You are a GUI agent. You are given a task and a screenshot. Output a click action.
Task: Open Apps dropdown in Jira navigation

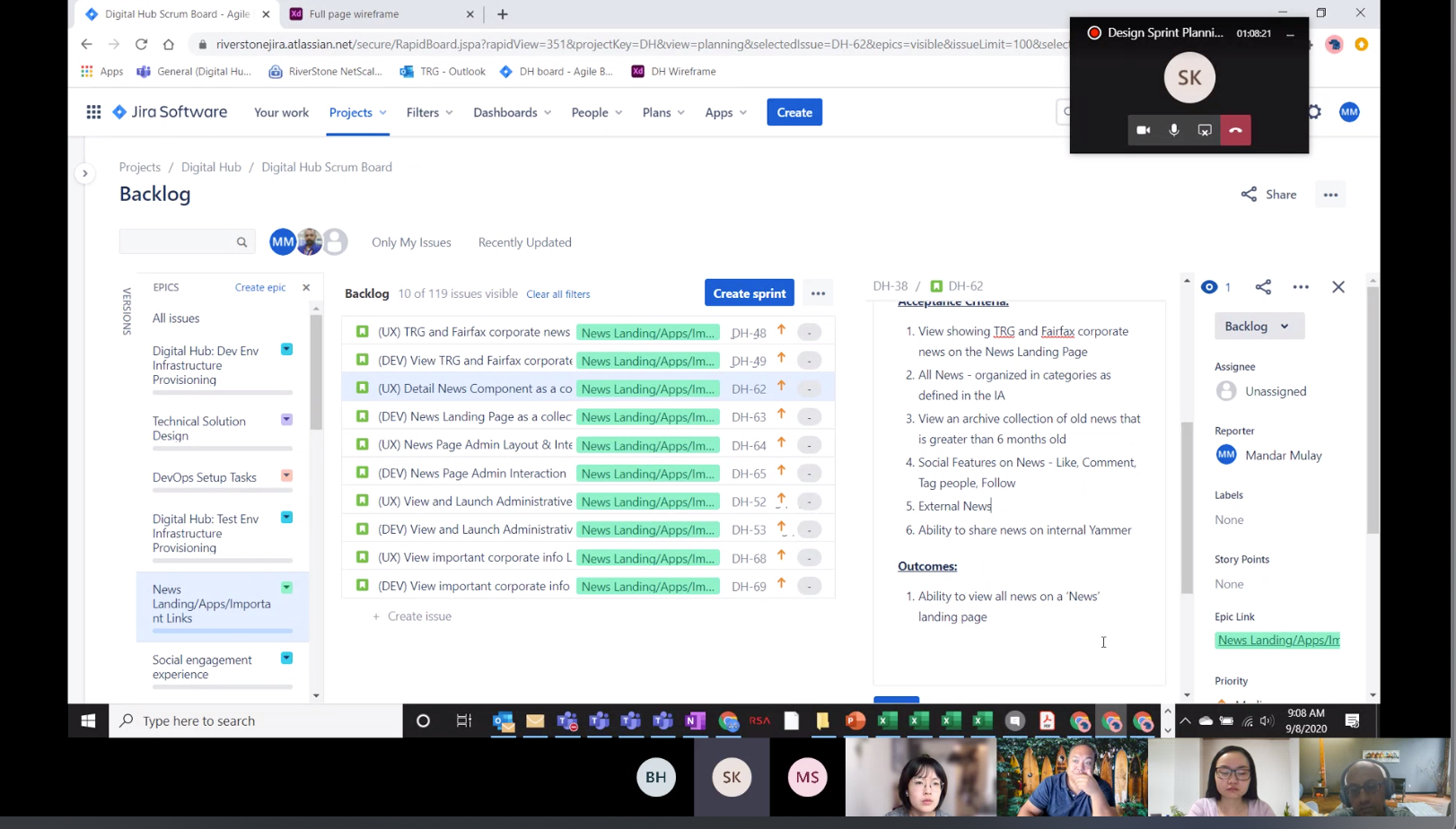tap(726, 112)
